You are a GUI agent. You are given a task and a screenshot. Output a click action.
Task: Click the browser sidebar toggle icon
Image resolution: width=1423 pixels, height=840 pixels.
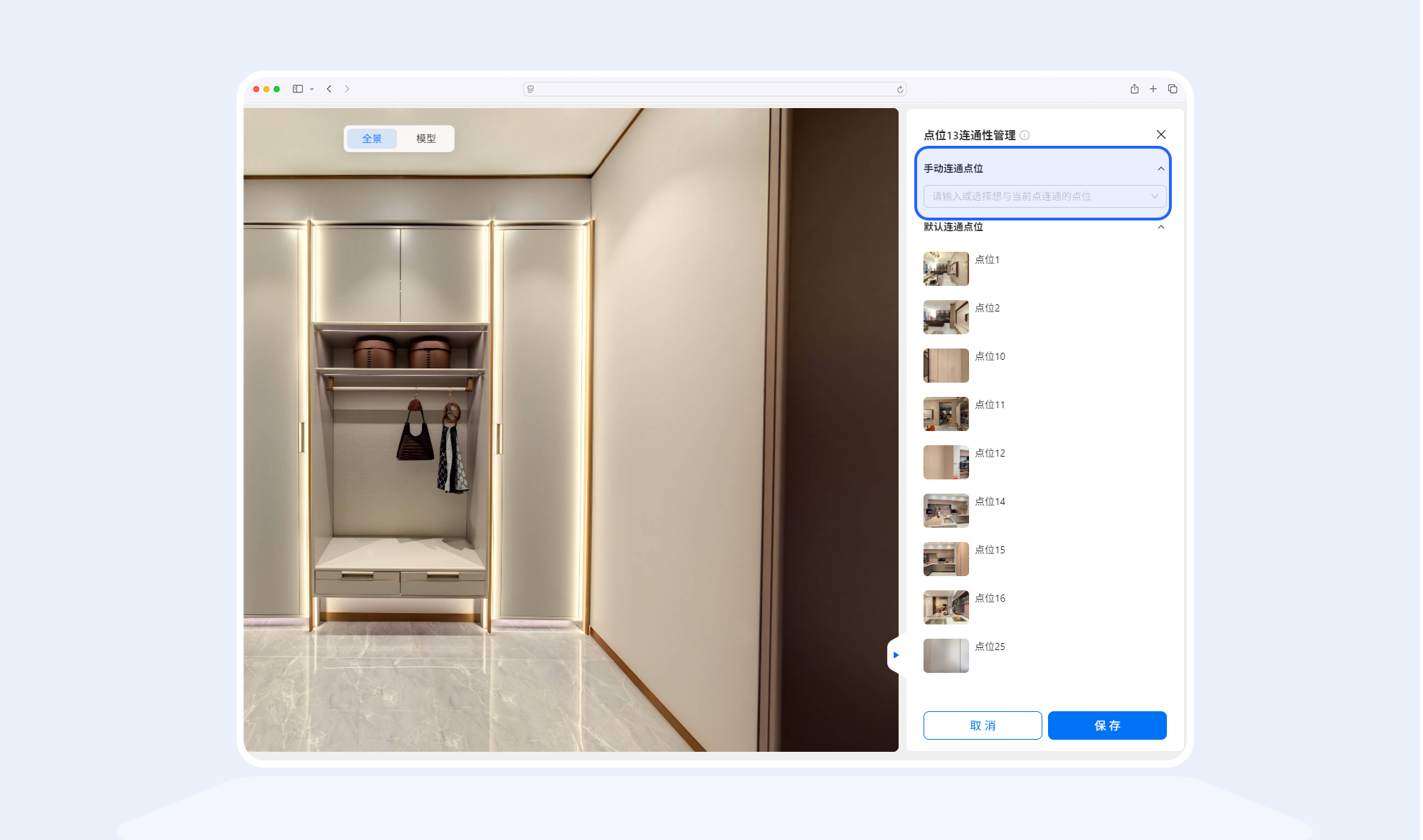pyautogui.click(x=297, y=89)
